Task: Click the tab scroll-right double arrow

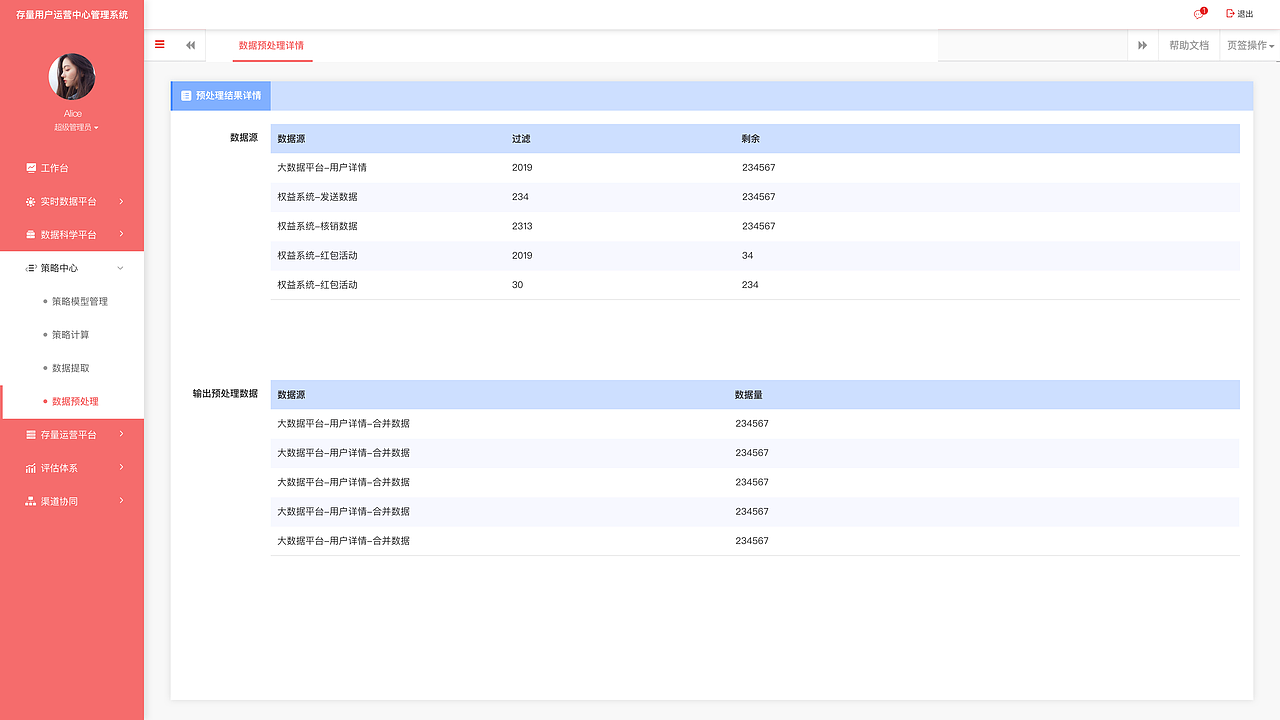Action: pos(1142,45)
